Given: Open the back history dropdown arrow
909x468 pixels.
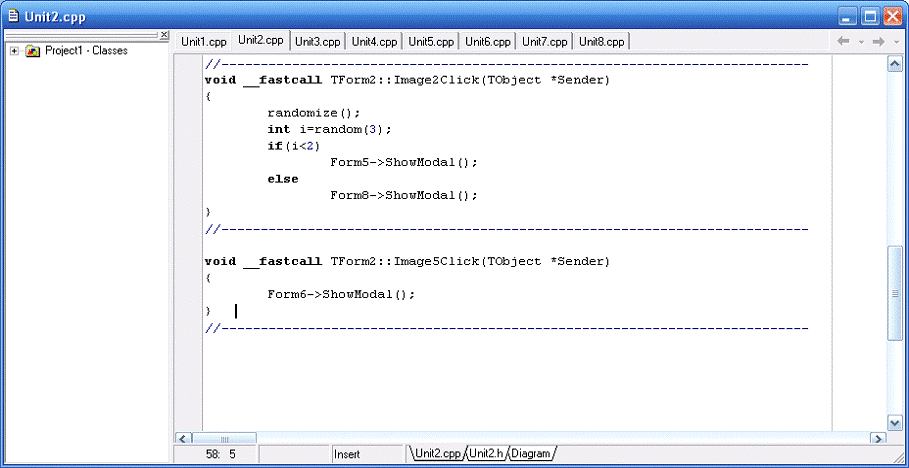Looking at the screenshot, I should [860, 42].
